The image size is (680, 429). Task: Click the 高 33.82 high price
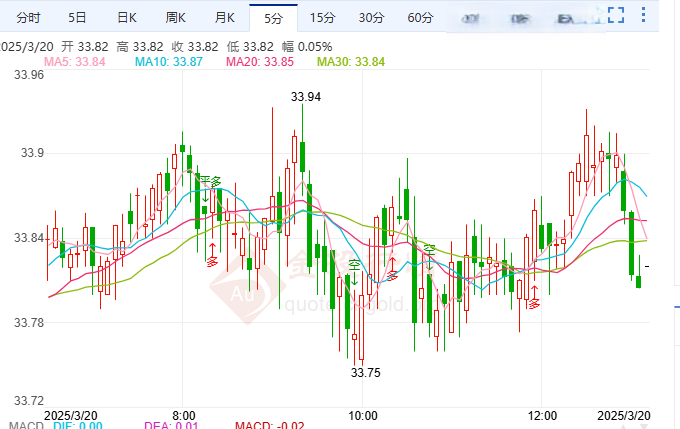tap(140, 47)
